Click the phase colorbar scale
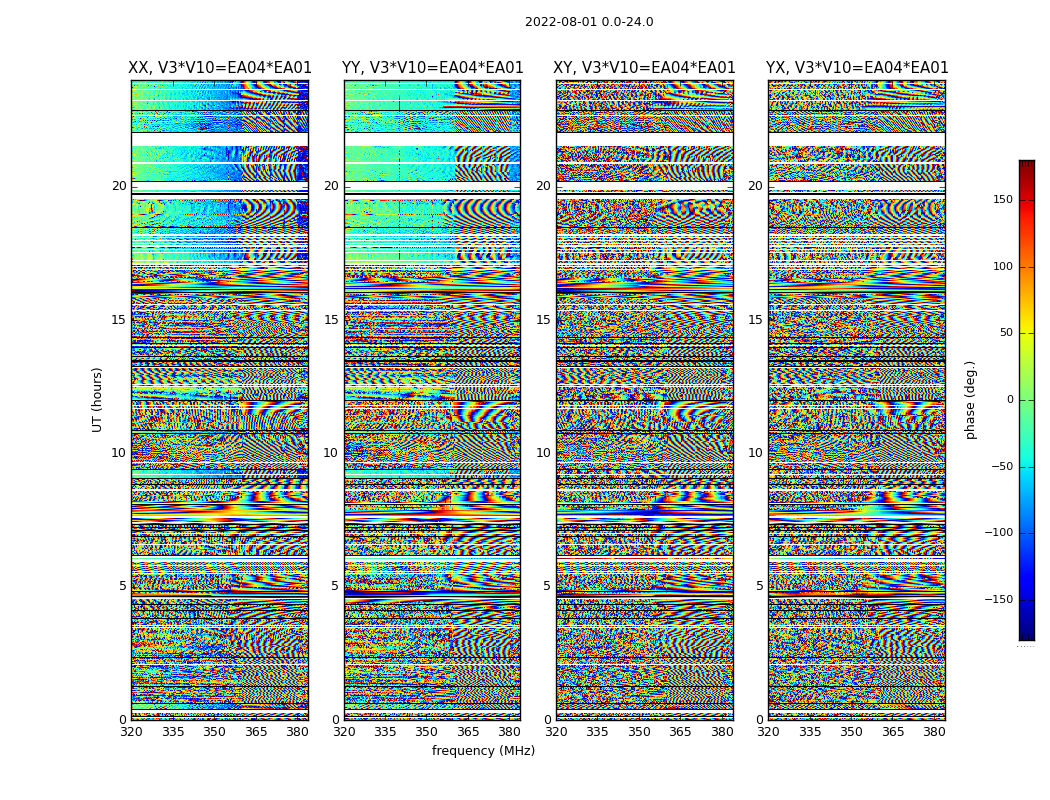The image size is (1050, 800). 1027,400
